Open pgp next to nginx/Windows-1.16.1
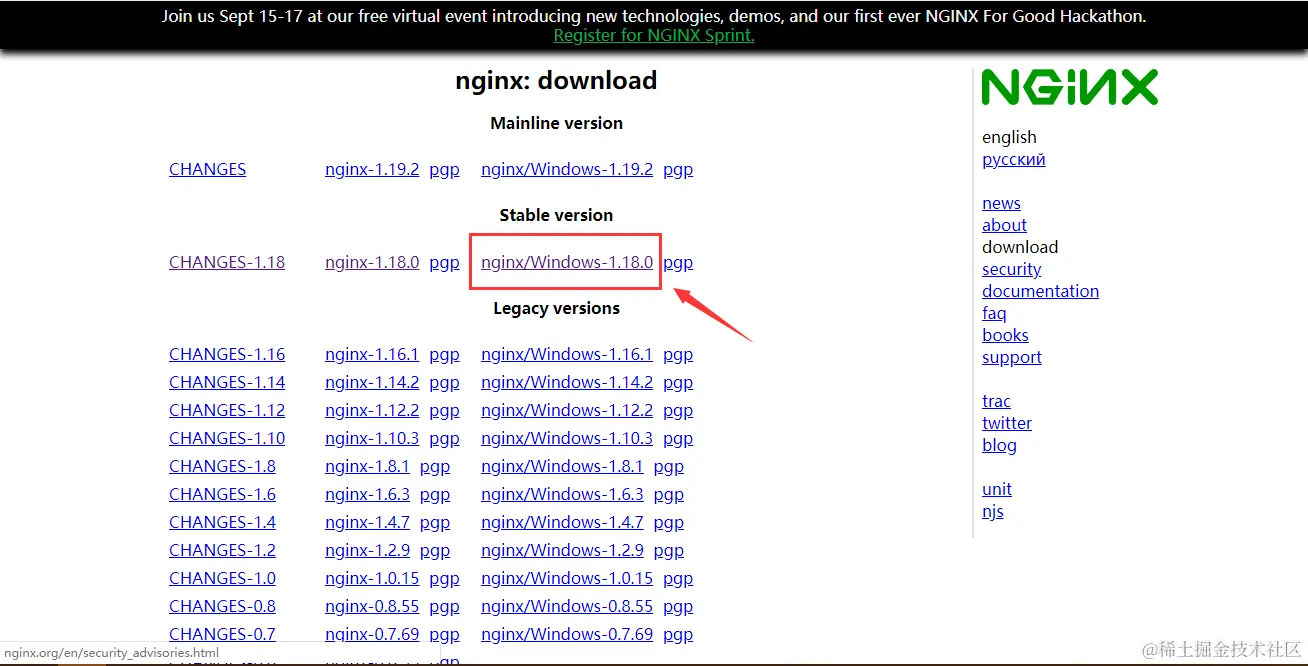 678,354
